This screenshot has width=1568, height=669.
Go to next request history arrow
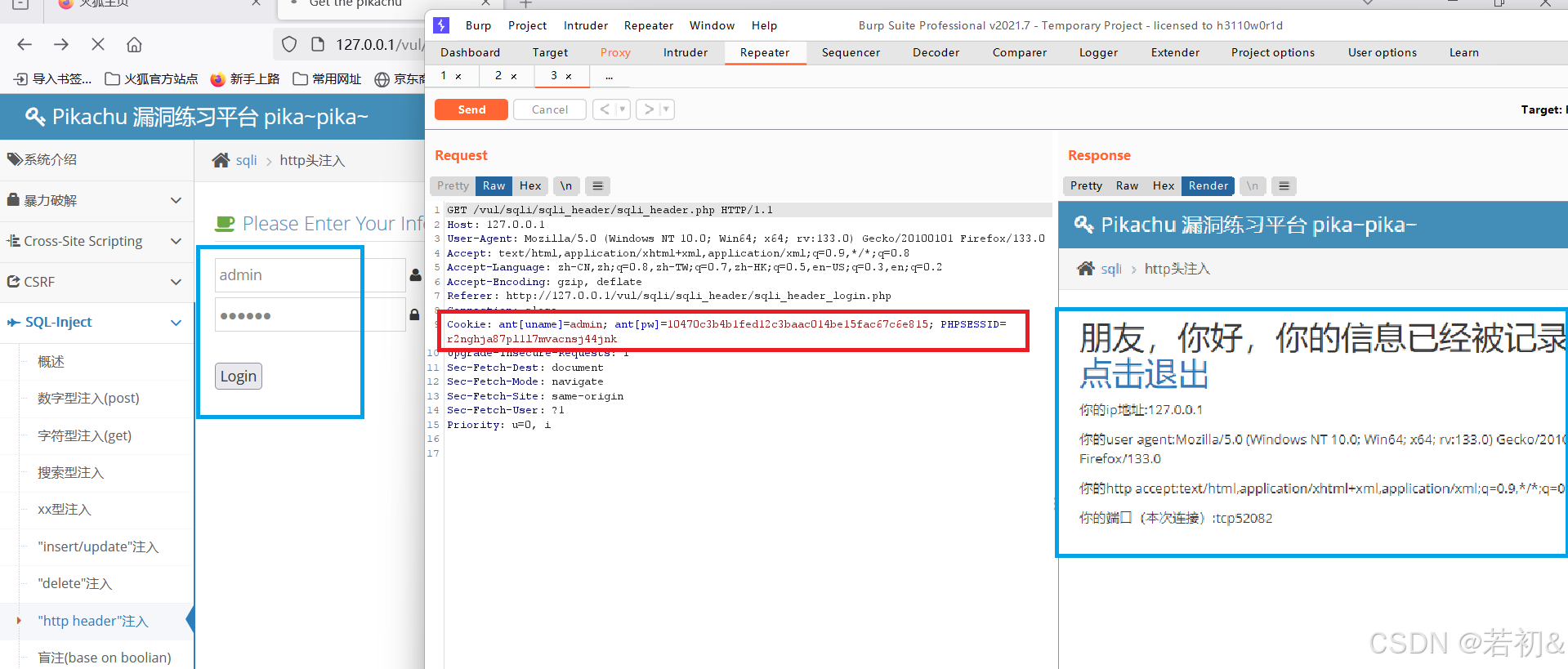649,109
